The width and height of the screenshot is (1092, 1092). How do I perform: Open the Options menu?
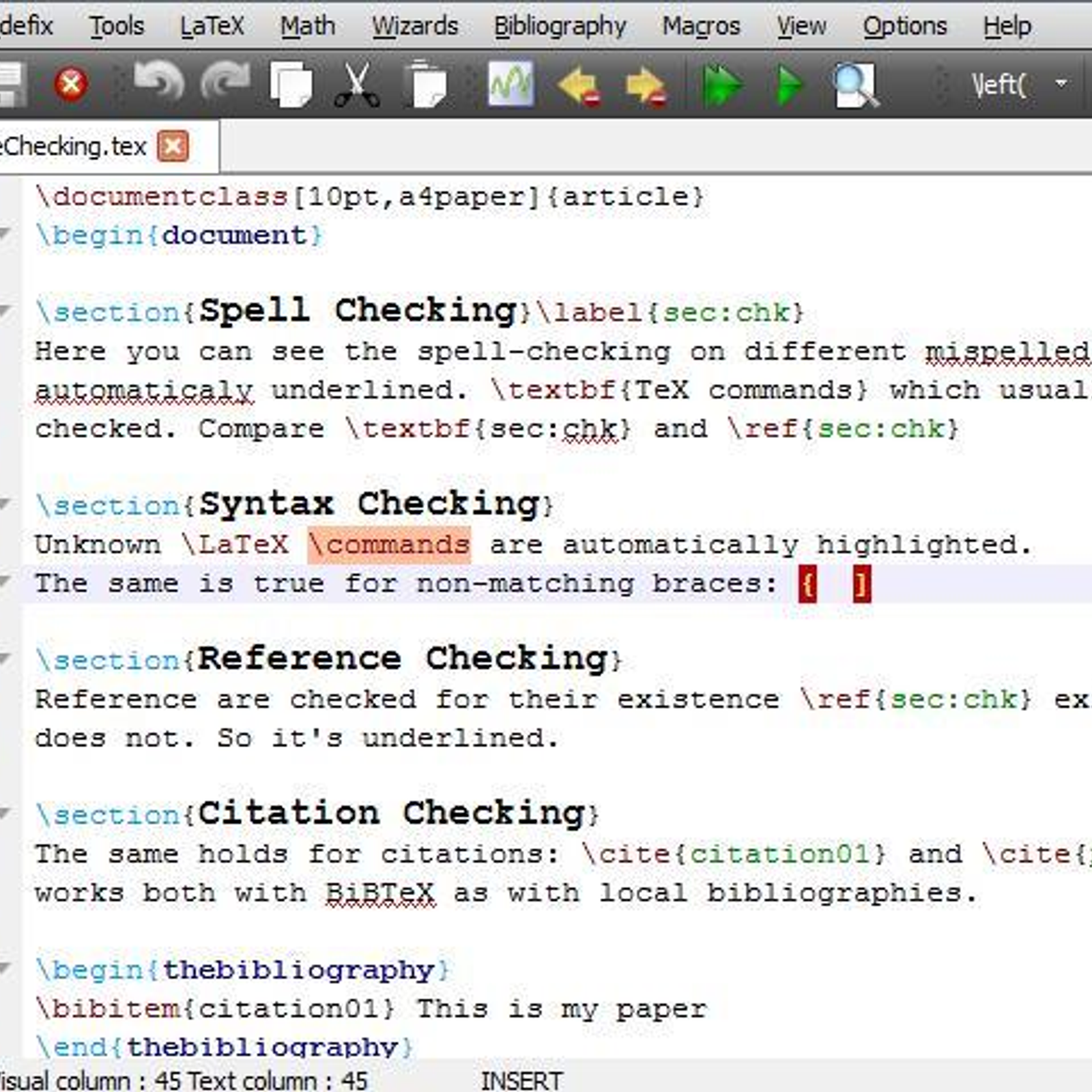(x=905, y=26)
